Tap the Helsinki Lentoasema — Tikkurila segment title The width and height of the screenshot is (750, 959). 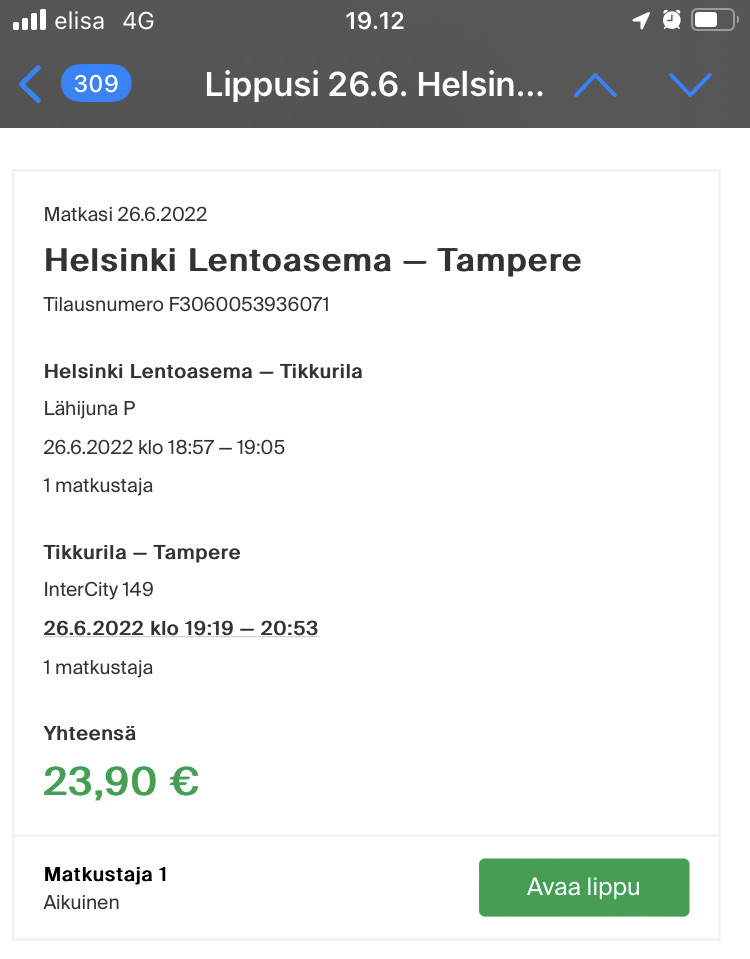(203, 371)
